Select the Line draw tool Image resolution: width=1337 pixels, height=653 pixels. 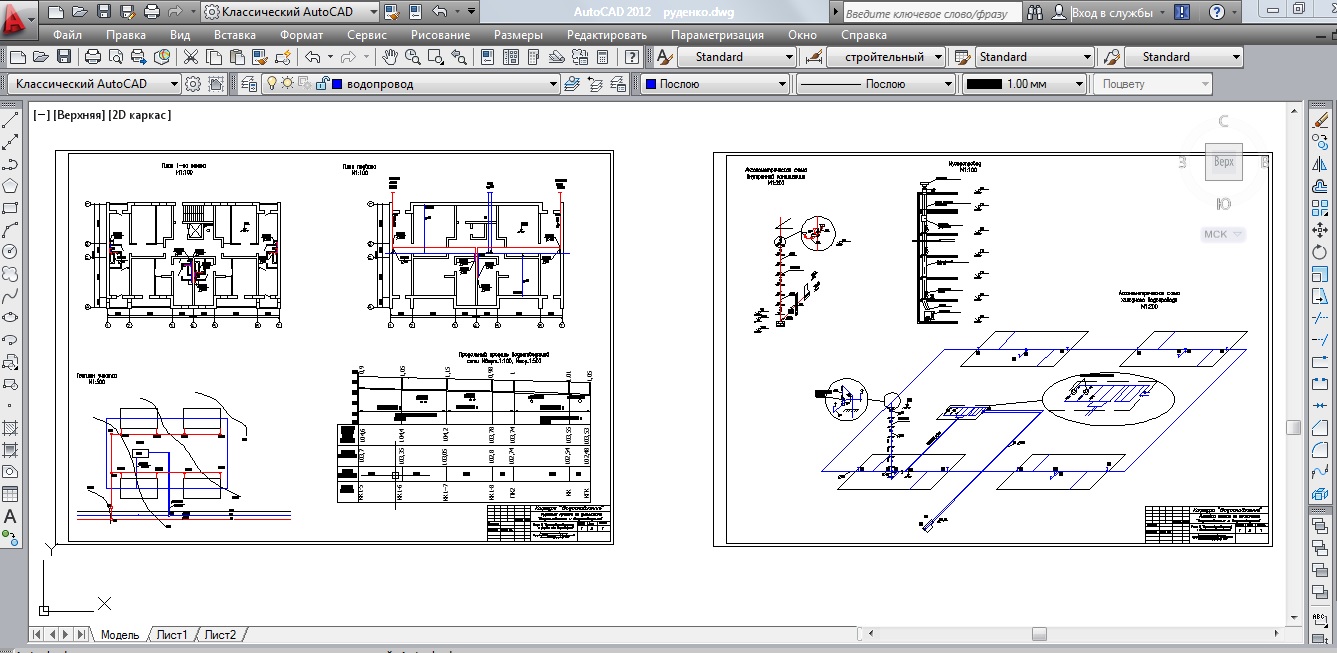click(10, 120)
